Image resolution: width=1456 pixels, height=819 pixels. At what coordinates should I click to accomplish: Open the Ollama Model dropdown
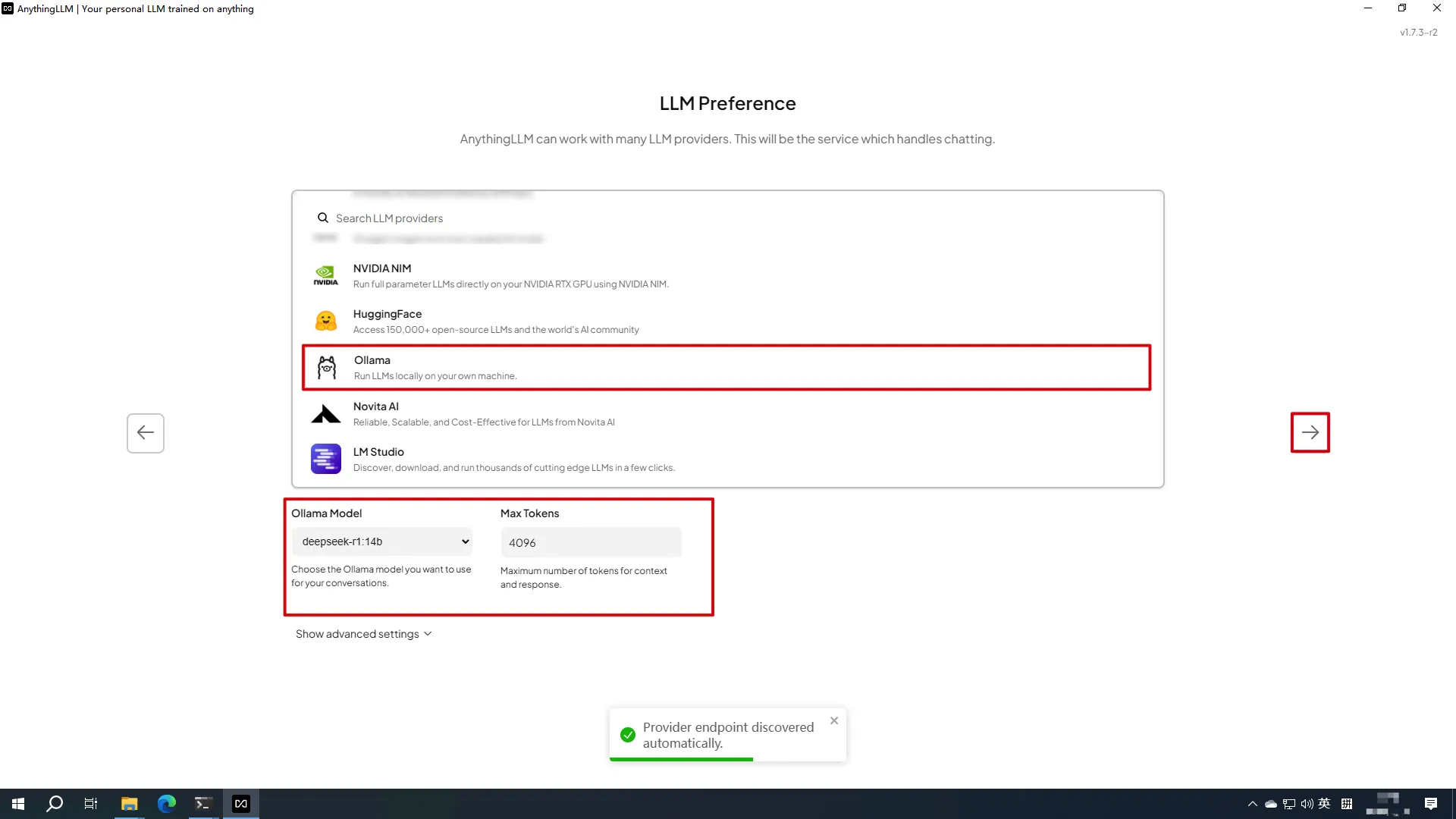pos(381,541)
